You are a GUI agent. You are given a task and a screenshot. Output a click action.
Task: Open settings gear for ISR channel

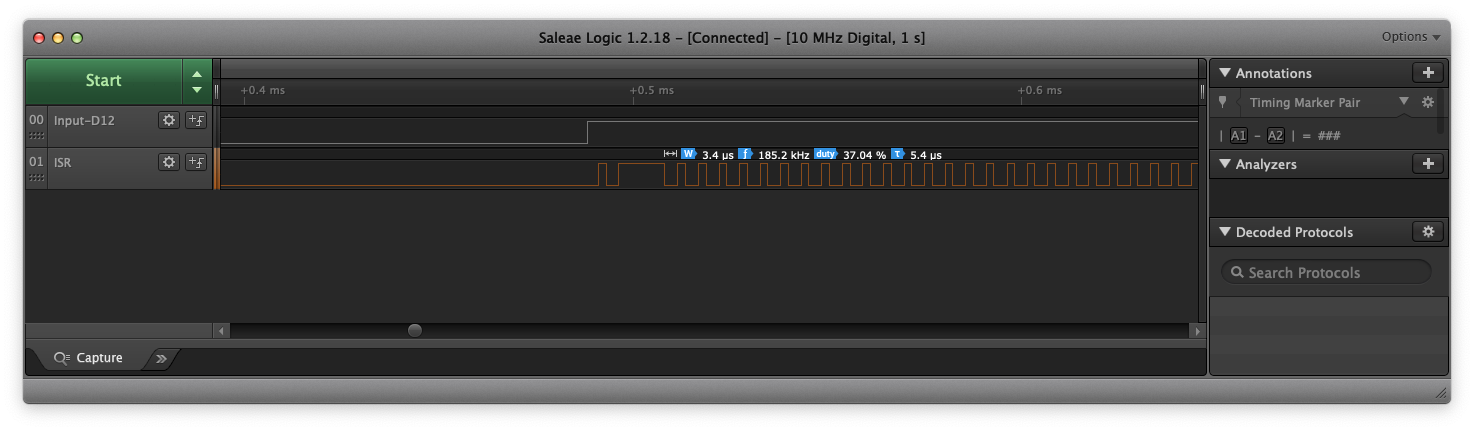click(x=169, y=162)
